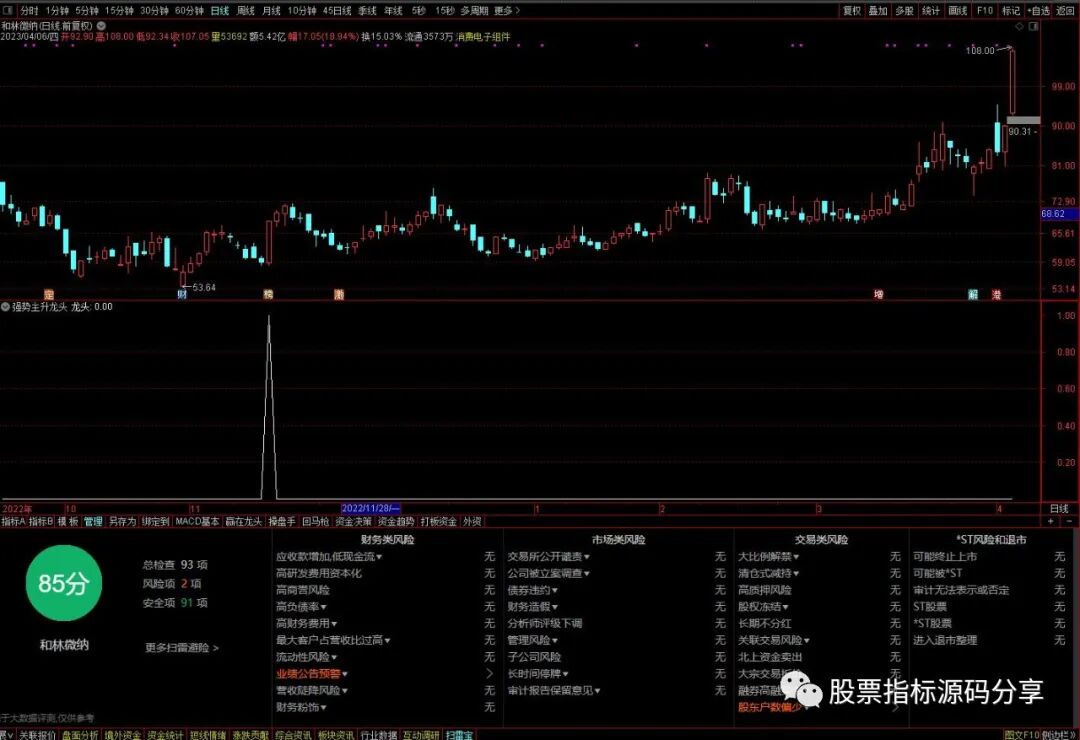This screenshot has height=740, width=1080.
Task: Switch to 1分钟 chart period
Action: [57, 10]
